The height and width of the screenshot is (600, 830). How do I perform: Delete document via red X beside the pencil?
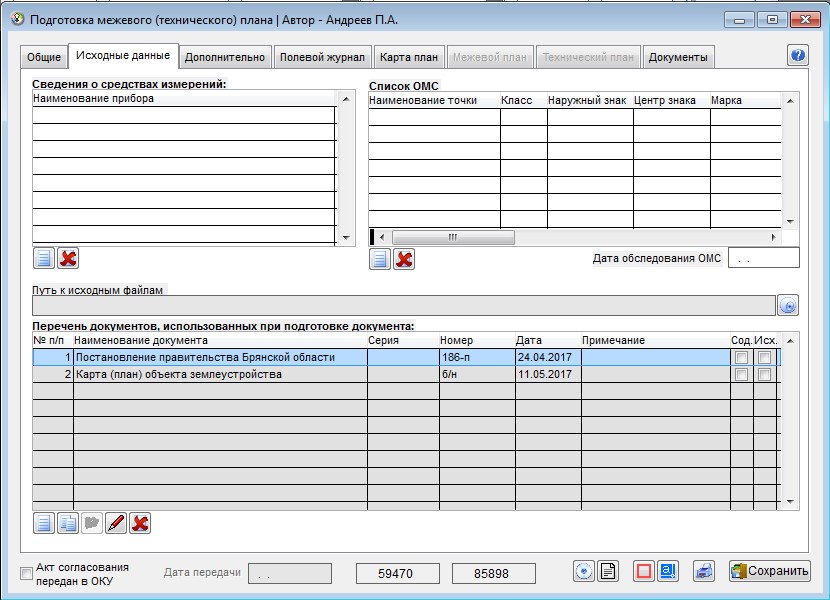(x=140, y=523)
